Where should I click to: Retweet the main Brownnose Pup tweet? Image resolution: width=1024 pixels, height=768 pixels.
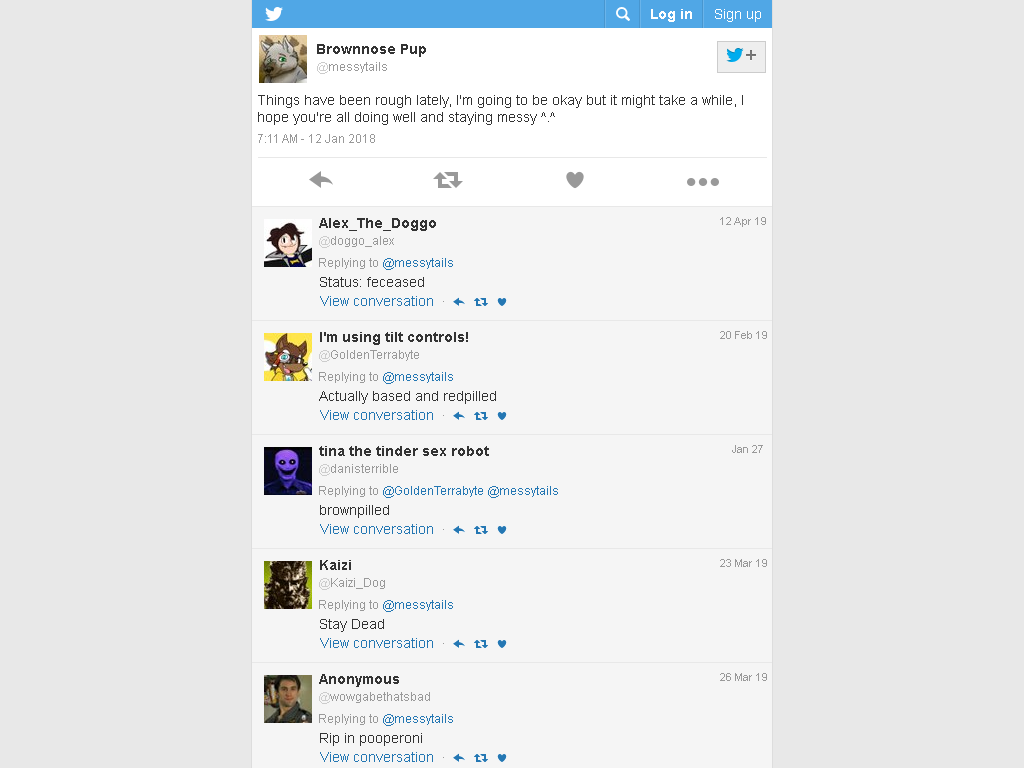pyautogui.click(x=448, y=180)
